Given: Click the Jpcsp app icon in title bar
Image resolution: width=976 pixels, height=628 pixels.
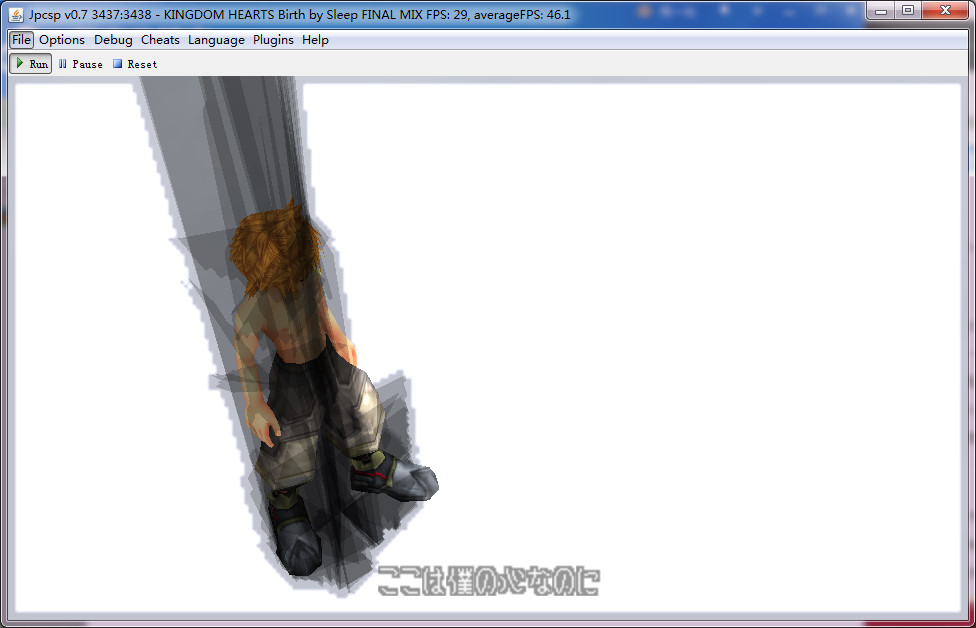Looking at the screenshot, I should coord(16,14).
